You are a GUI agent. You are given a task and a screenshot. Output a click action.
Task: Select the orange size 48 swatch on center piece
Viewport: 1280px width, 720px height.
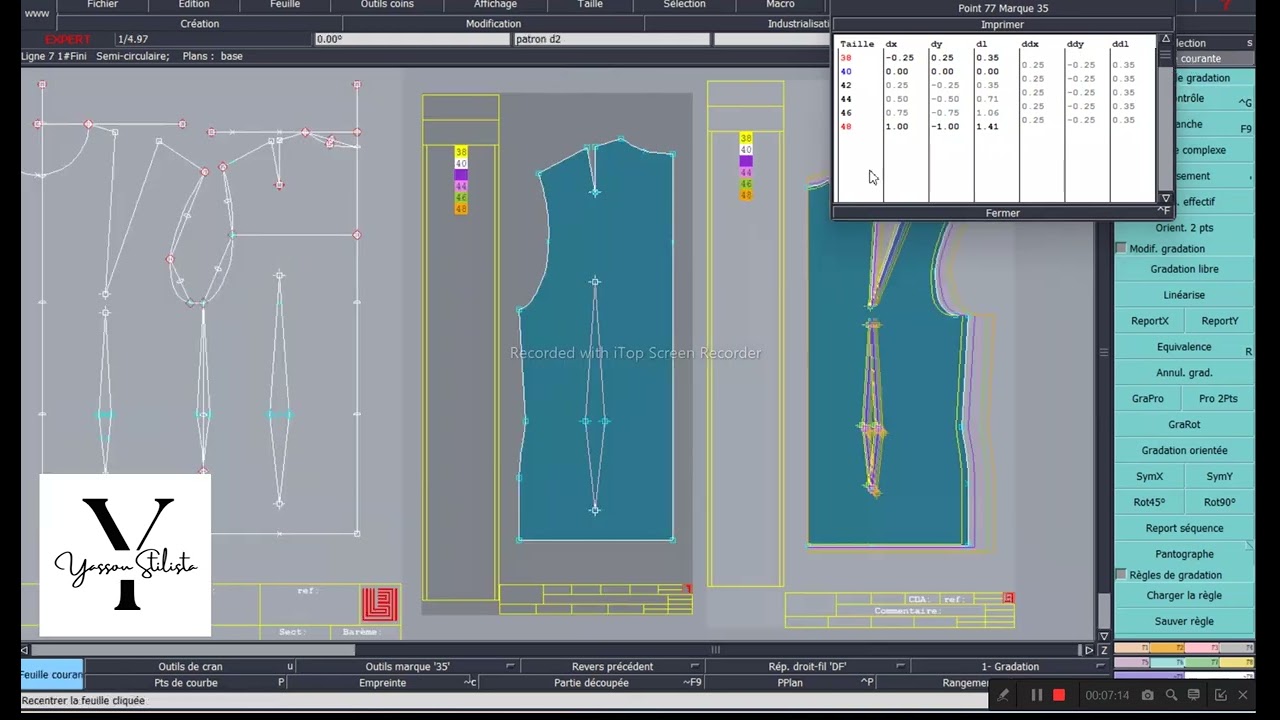(461, 209)
